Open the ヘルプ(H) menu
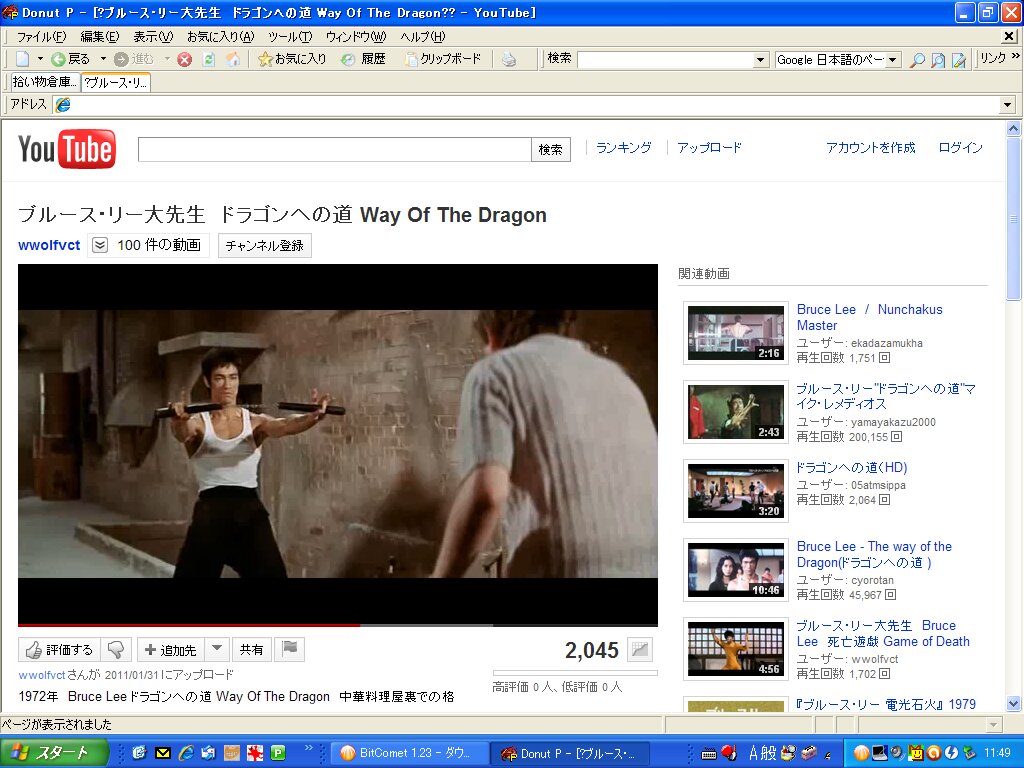 (x=423, y=37)
